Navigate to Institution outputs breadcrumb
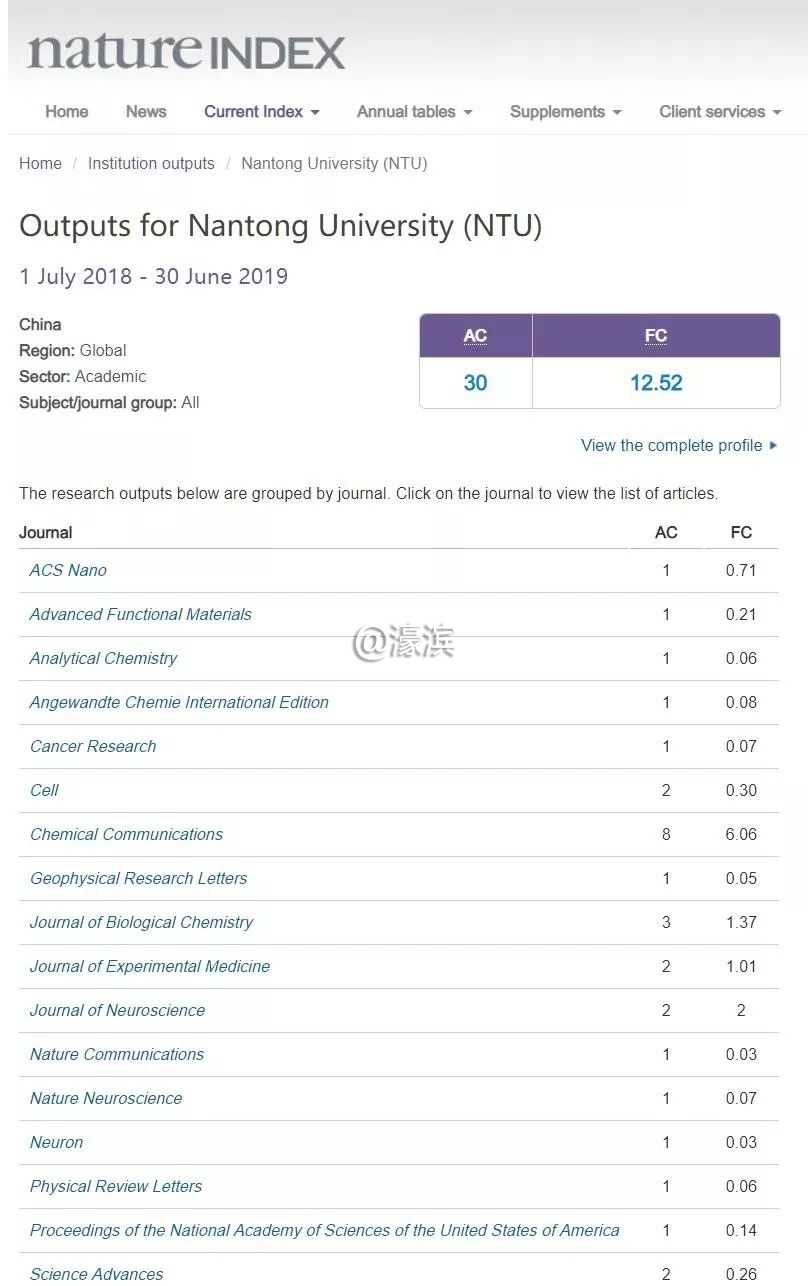Image resolution: width=808 pixels, height=1286 pixels. point(151,163)
